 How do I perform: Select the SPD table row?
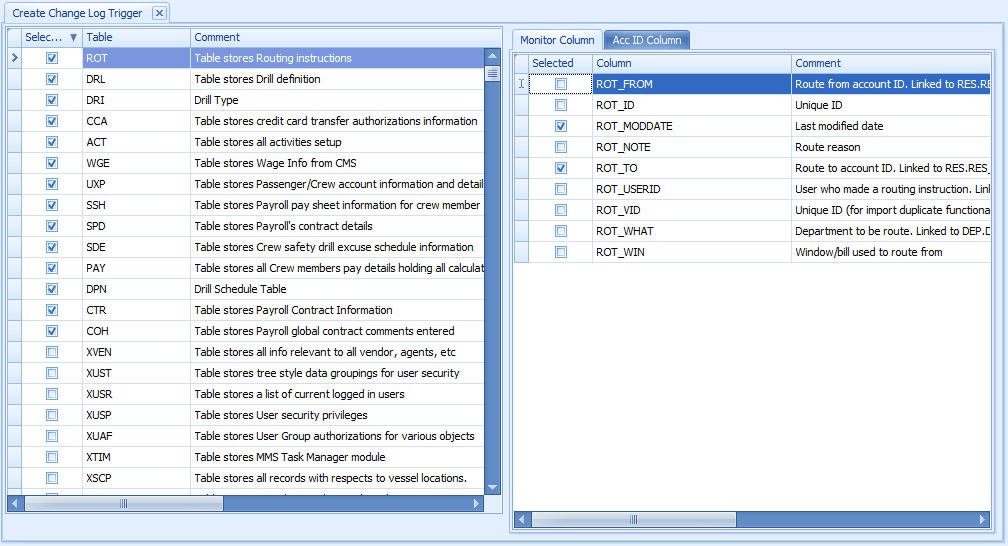[x=246, y=226]
